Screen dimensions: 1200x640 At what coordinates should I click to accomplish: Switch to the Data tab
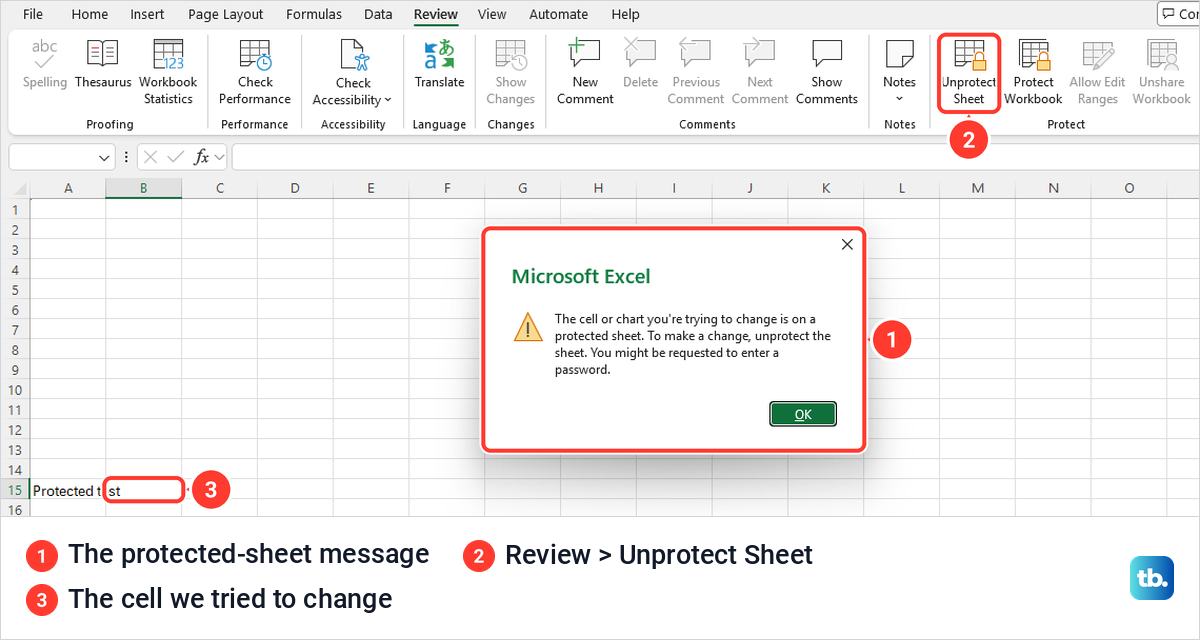378,14
